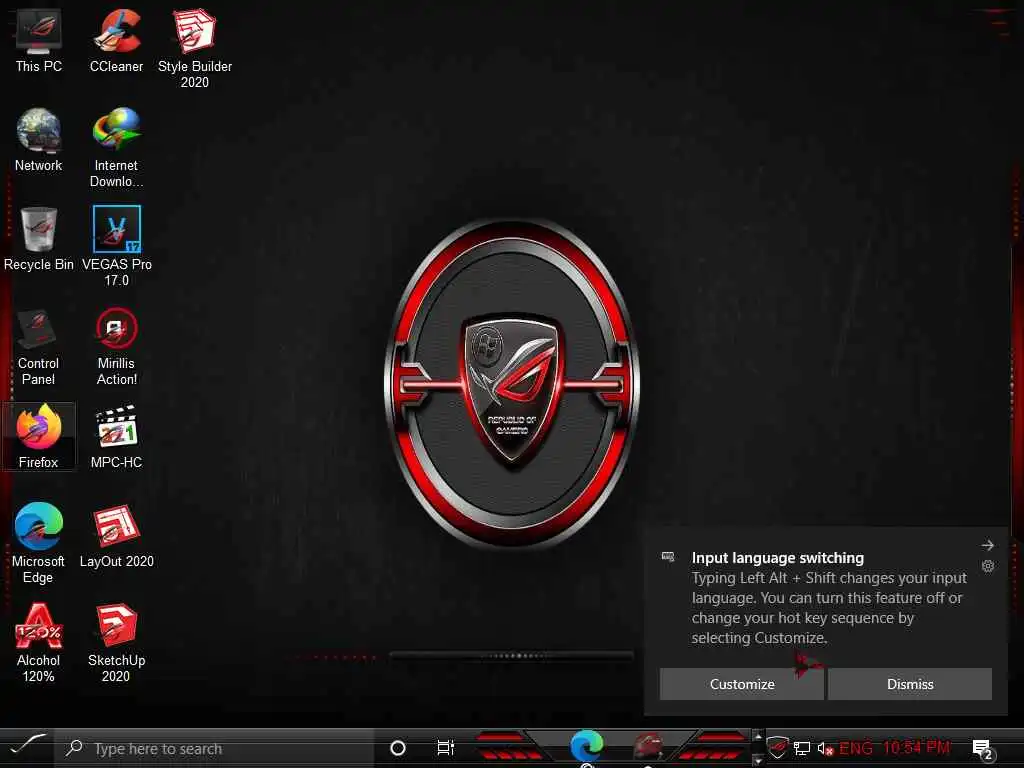Open Action Center notifications icon

[982, 748]
